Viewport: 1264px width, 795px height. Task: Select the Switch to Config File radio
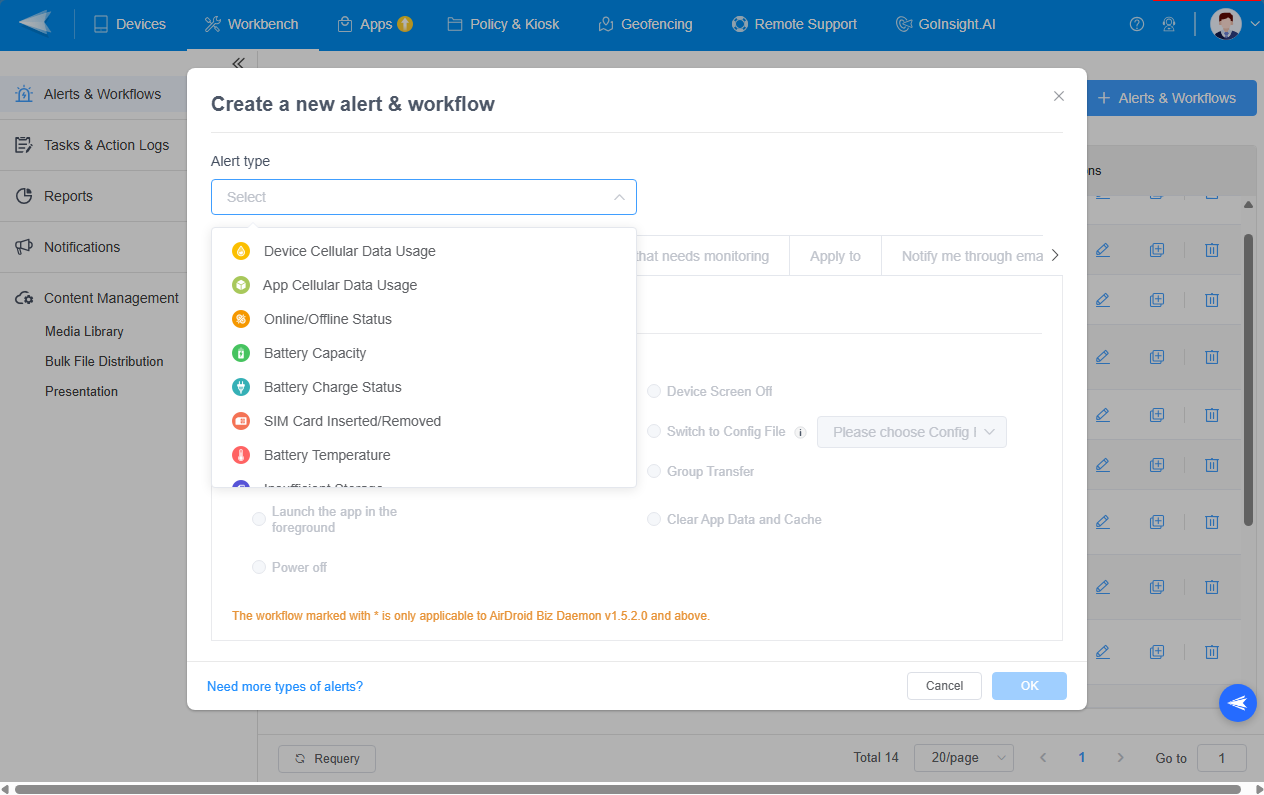pos(654,431)
